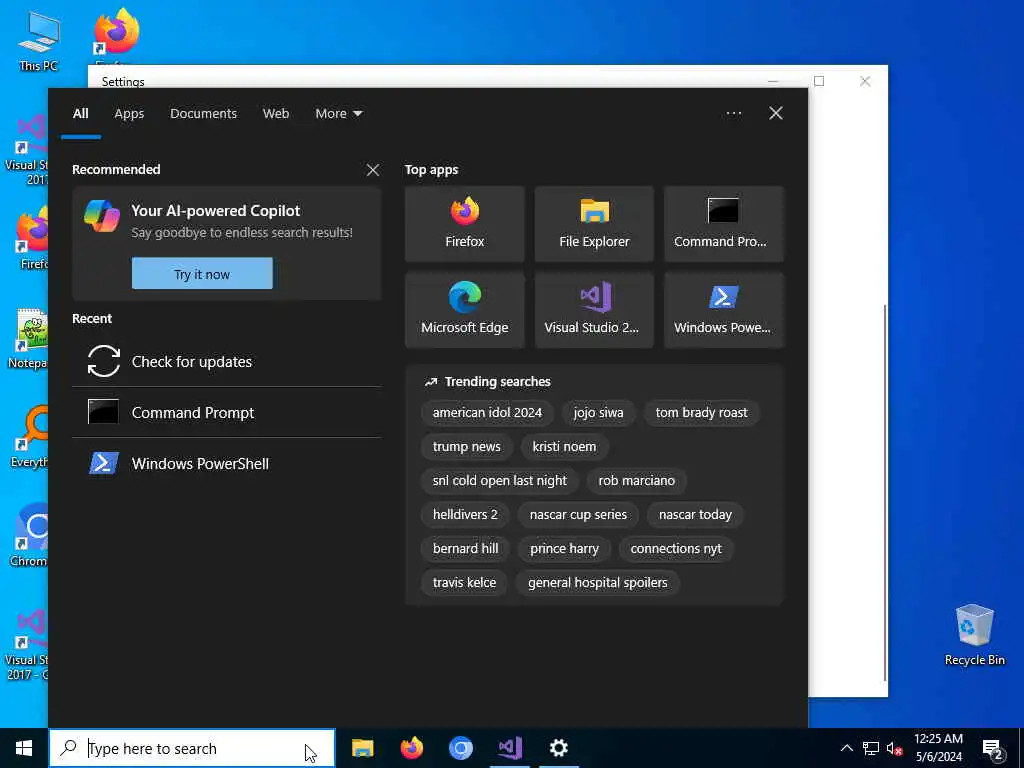Image resolution: width=1024 pixels, height=768 pixels.
Task: Click 'Your AI-powered Copilot' heading
Action: (216, 210)
